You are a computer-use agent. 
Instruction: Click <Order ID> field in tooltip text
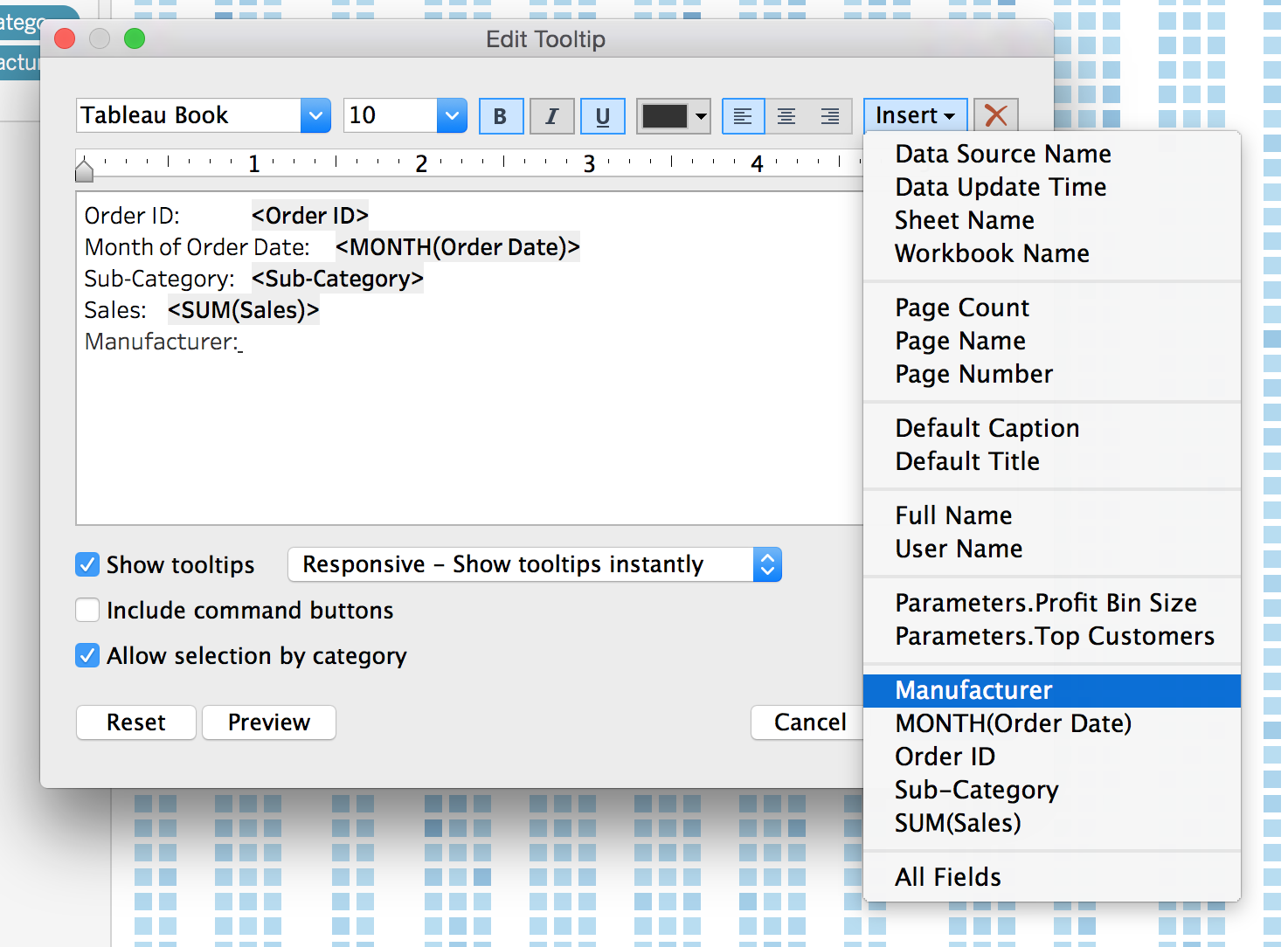pos(310,215)
